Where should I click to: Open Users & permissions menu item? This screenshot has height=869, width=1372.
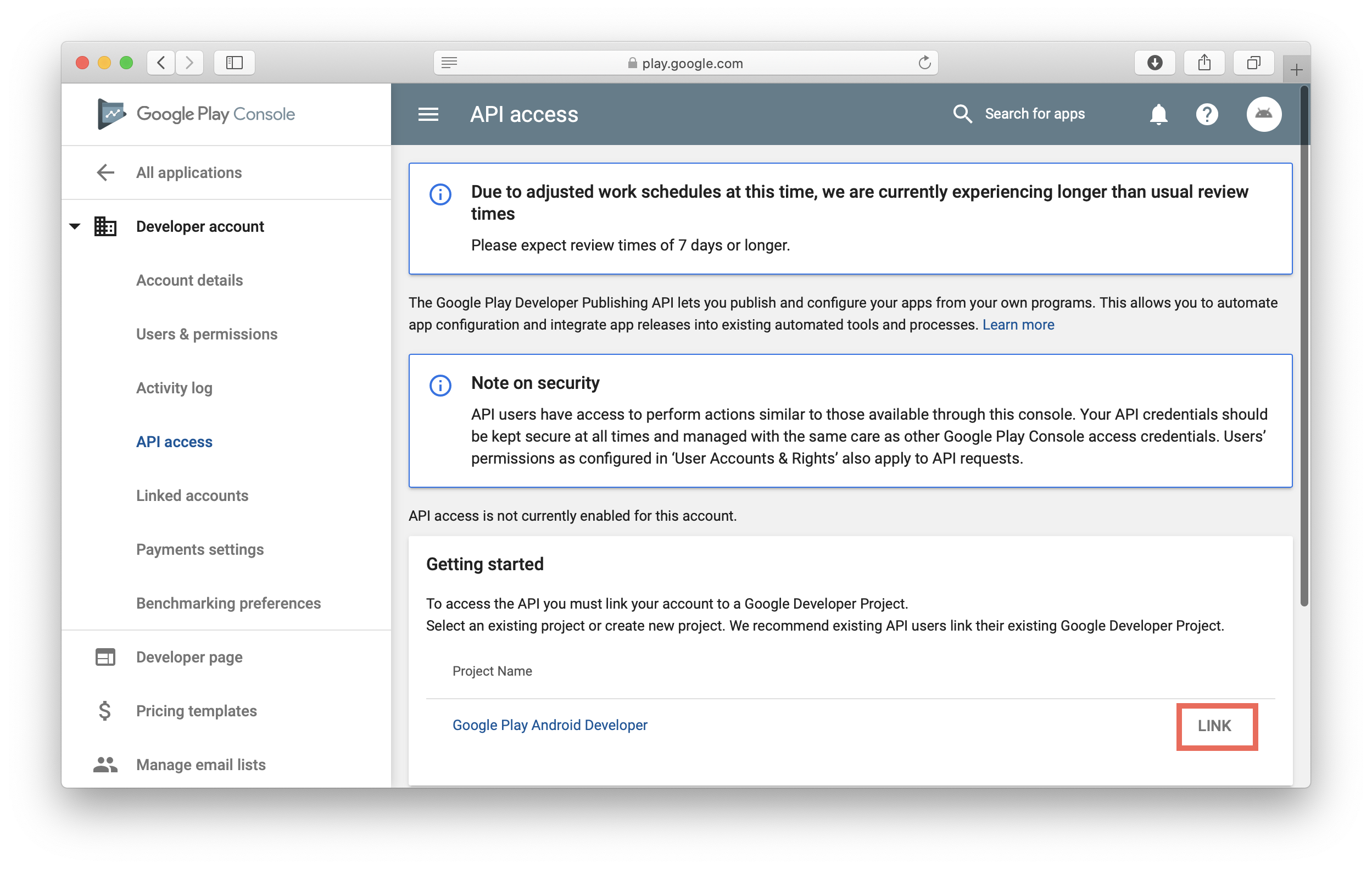[207, 334]
